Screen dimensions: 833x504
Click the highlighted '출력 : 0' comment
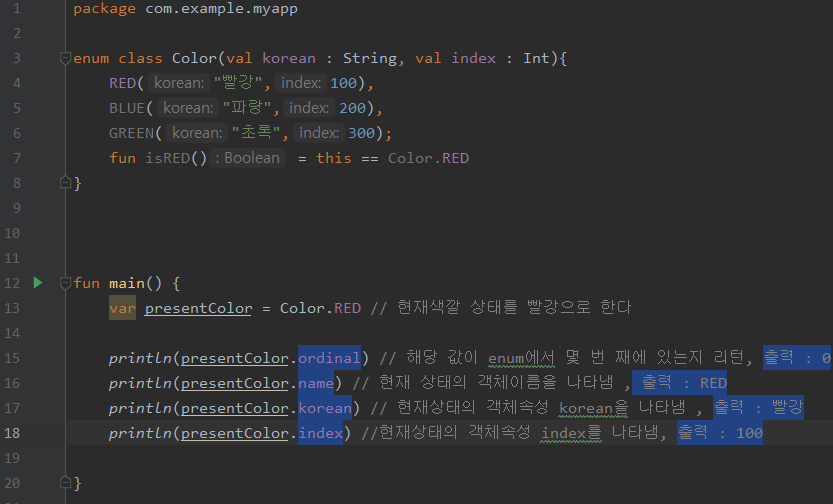pyautogui.click(x=797, y=358)
